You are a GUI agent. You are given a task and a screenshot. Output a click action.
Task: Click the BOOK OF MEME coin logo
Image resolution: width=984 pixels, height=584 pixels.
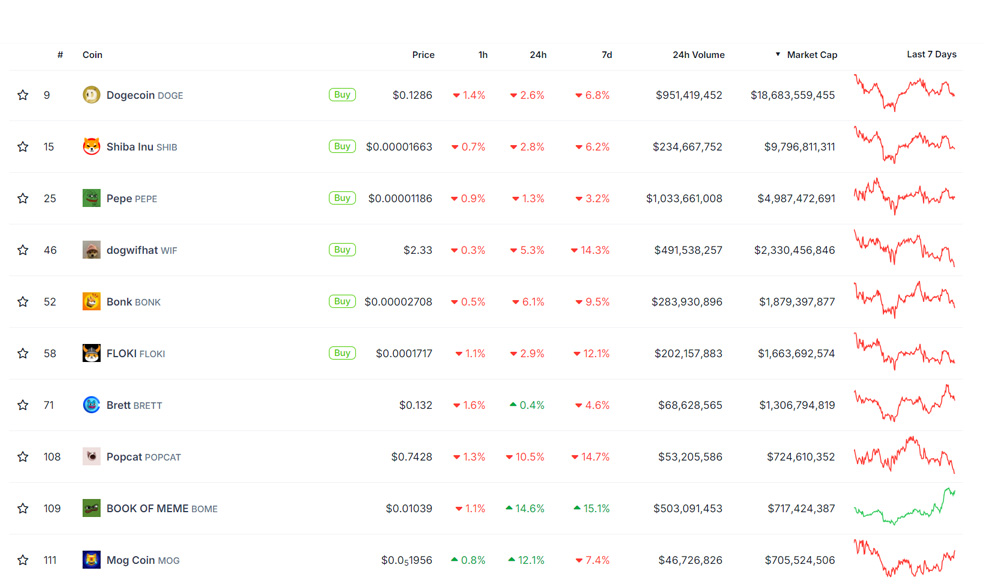(91, 508)
